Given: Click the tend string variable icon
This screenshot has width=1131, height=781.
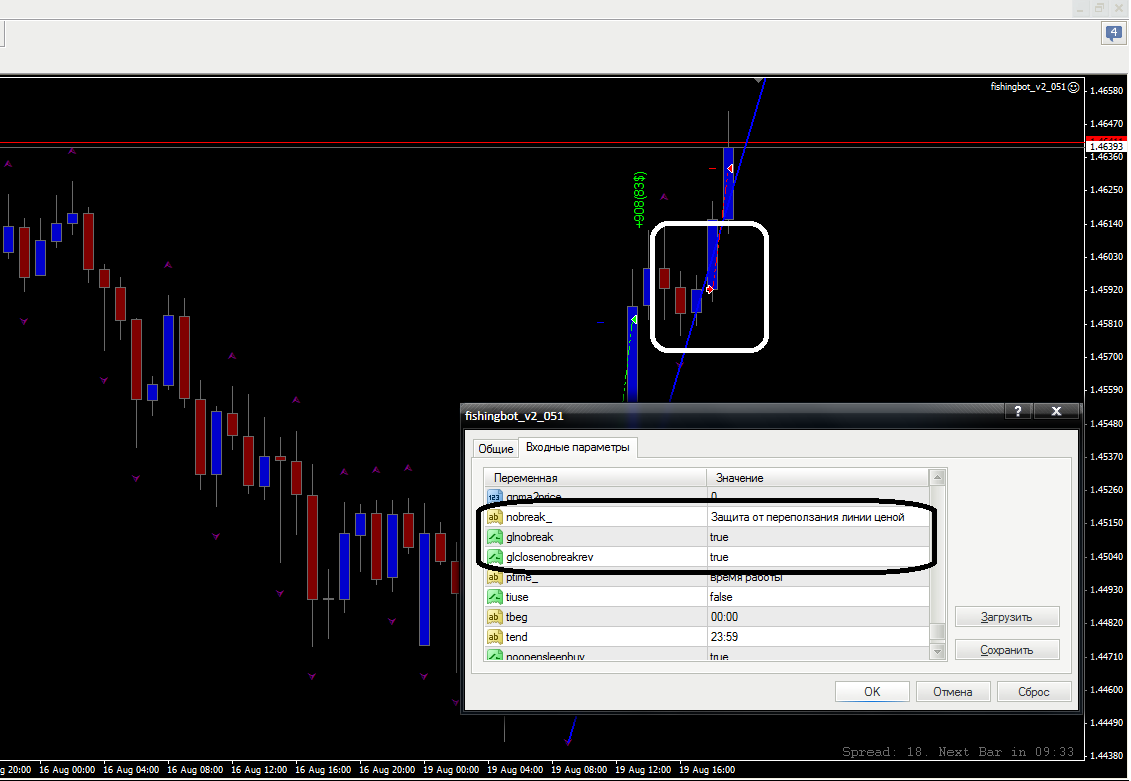Looking at the screenshot, I should coord(495,637).
